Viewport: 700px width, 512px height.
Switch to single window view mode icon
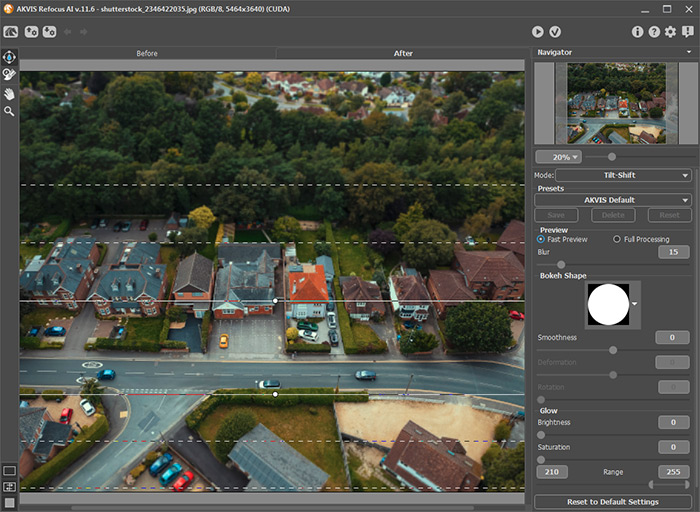click(9, 470)
